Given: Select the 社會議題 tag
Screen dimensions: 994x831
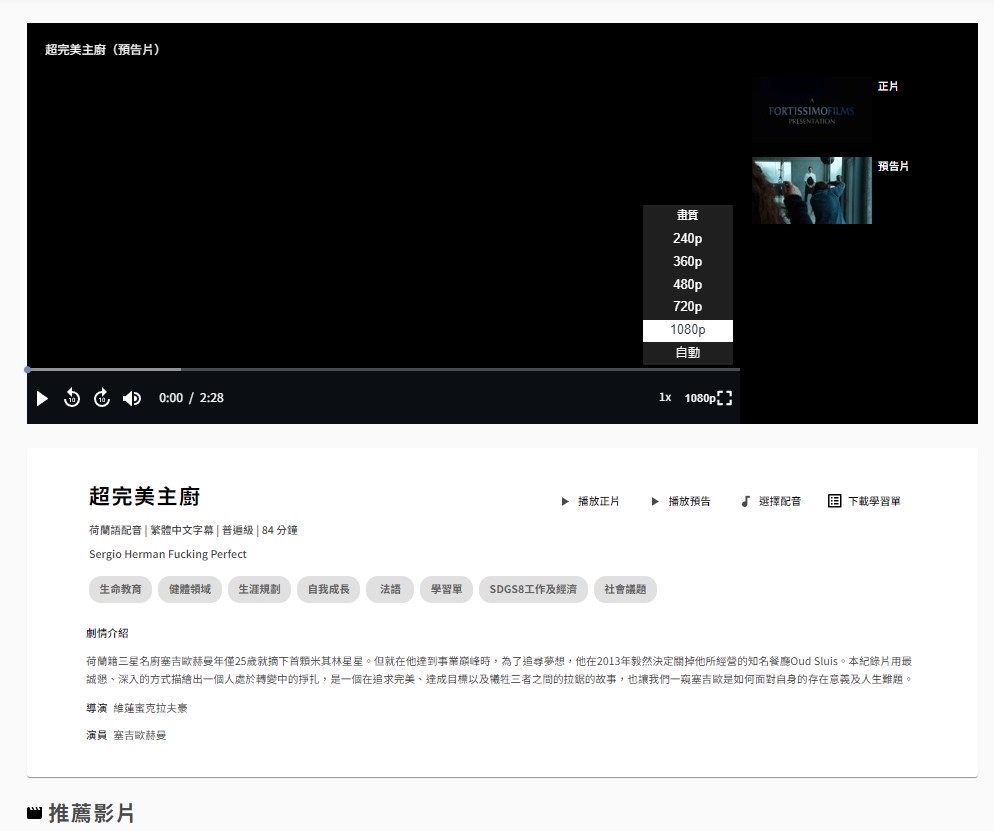Looking at the screenshot, I should (x=625, y=589).
